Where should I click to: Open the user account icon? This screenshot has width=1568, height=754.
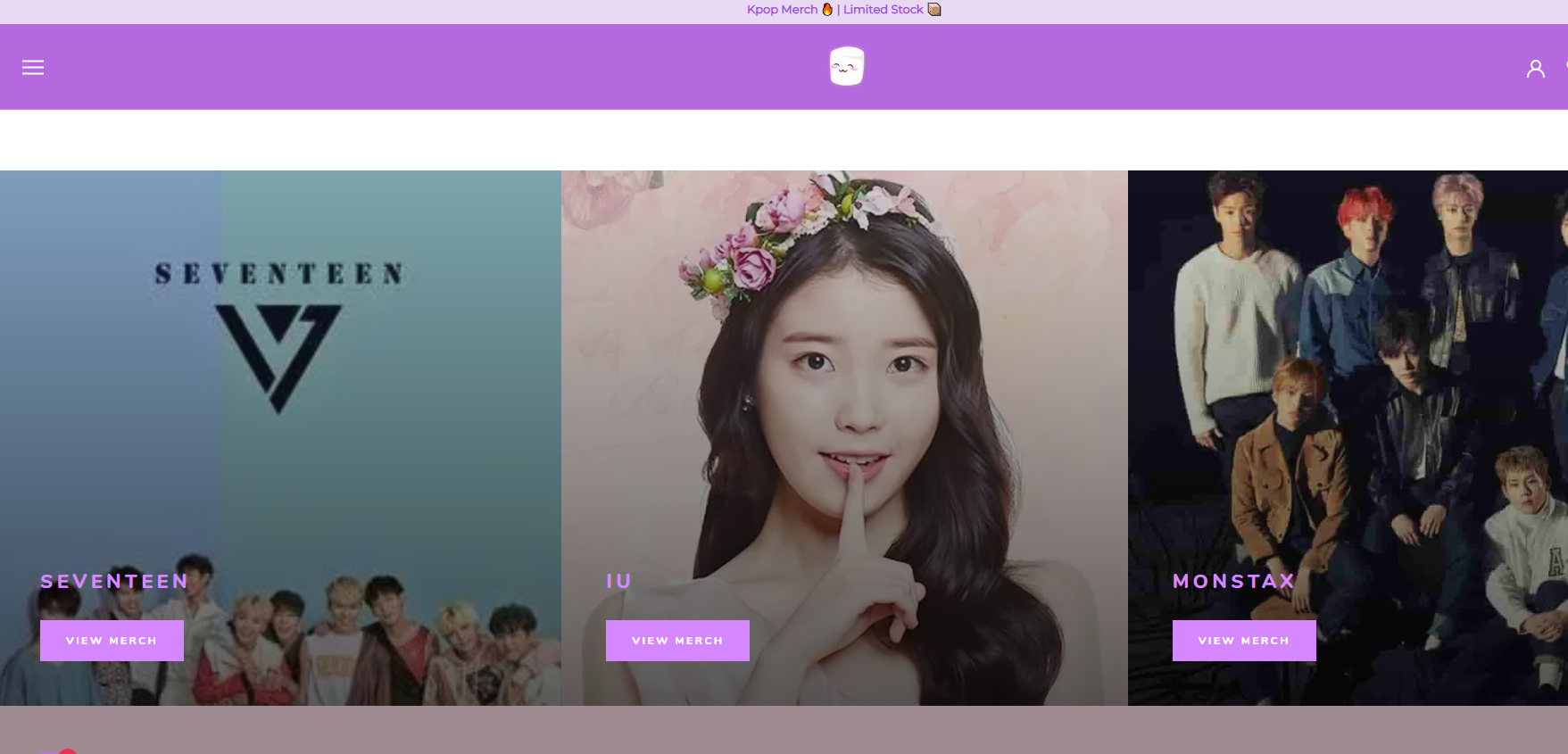[x=1535, y=69]
